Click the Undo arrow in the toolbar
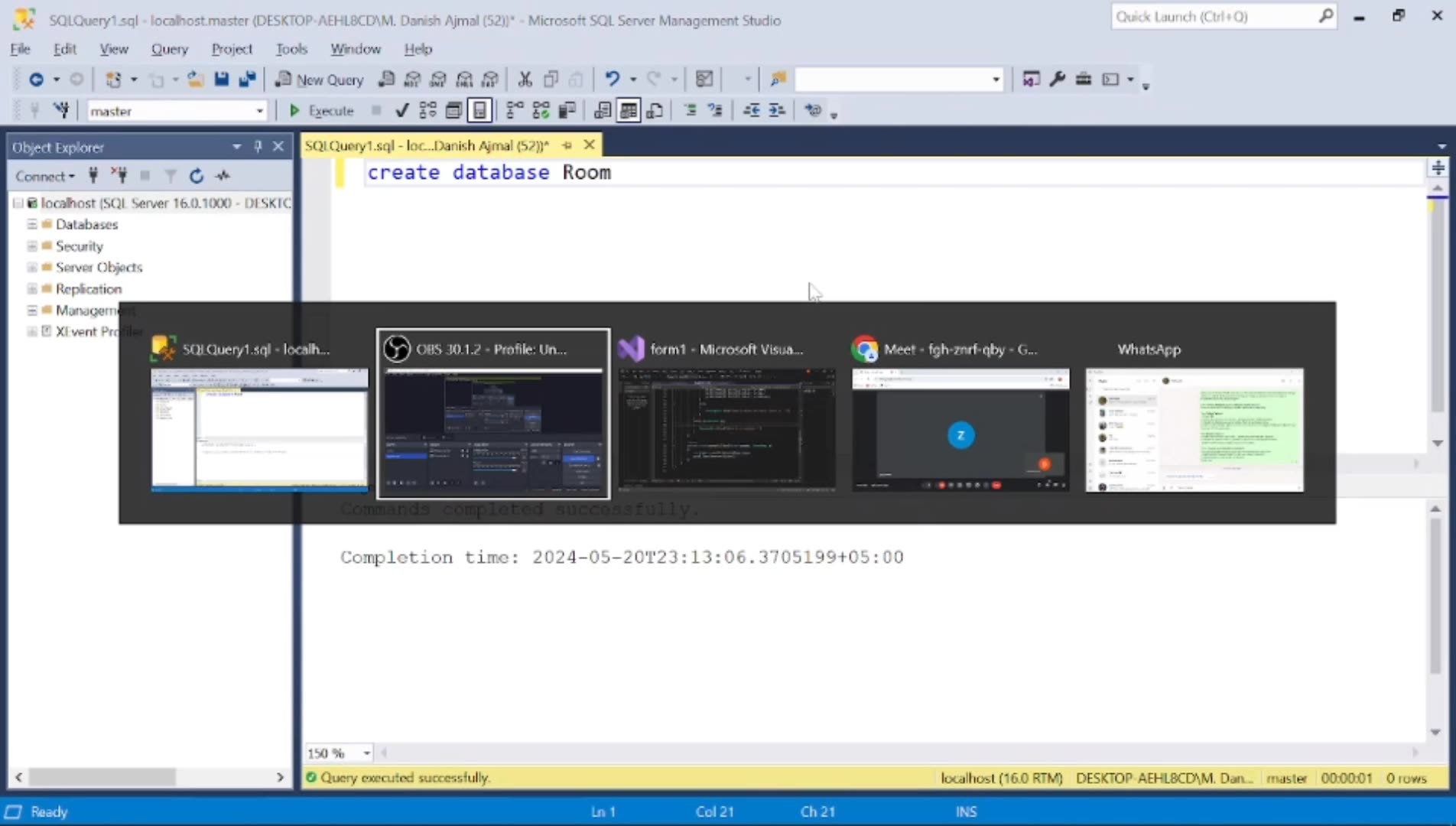This screenshot has width=1456, height=826. 614,79
